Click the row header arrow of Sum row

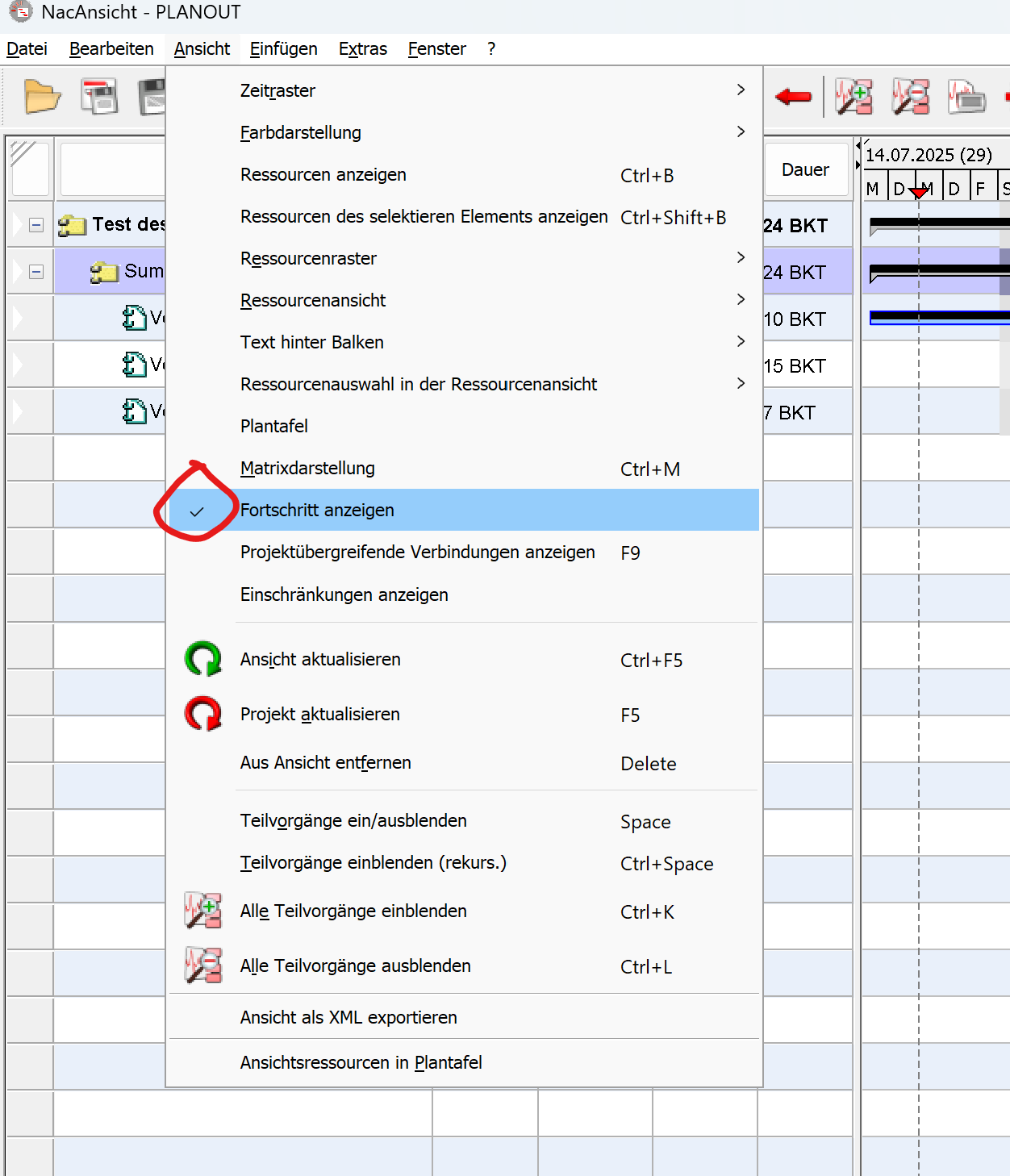pyautogui.click(x=18, y=272)
